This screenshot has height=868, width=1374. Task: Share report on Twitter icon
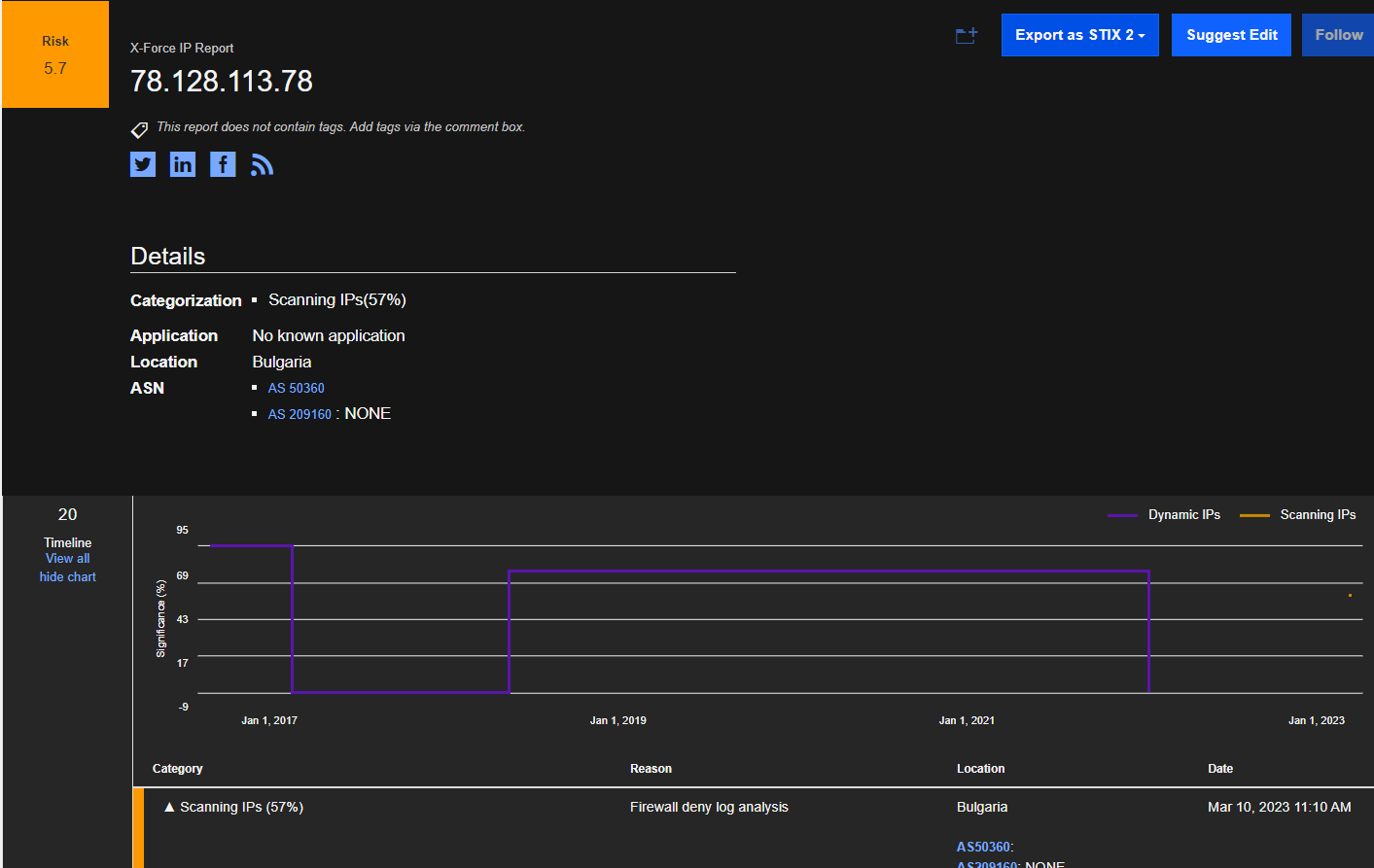point(143,164)
